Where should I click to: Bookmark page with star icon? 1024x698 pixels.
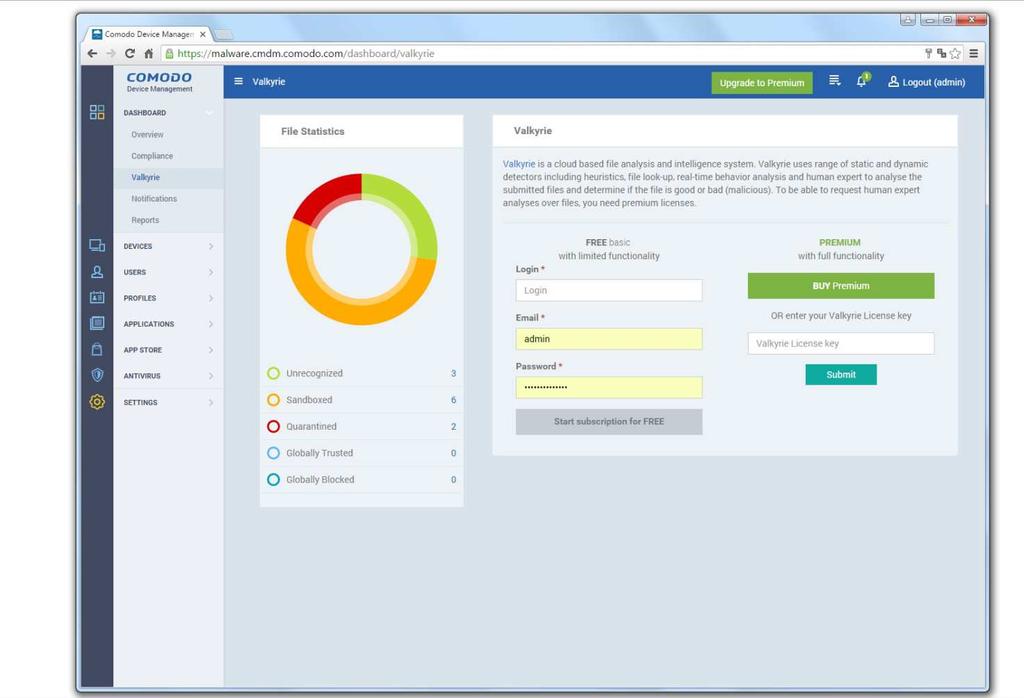click(955, 54)
